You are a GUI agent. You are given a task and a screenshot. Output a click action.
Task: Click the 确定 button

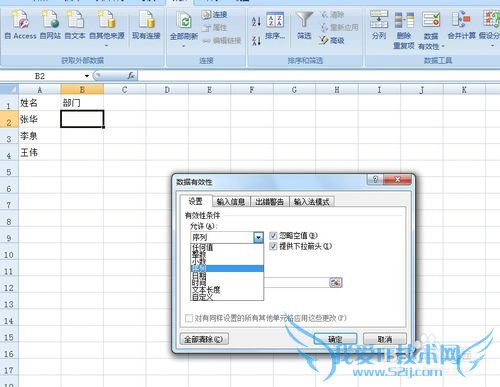[x=335, y=339]
